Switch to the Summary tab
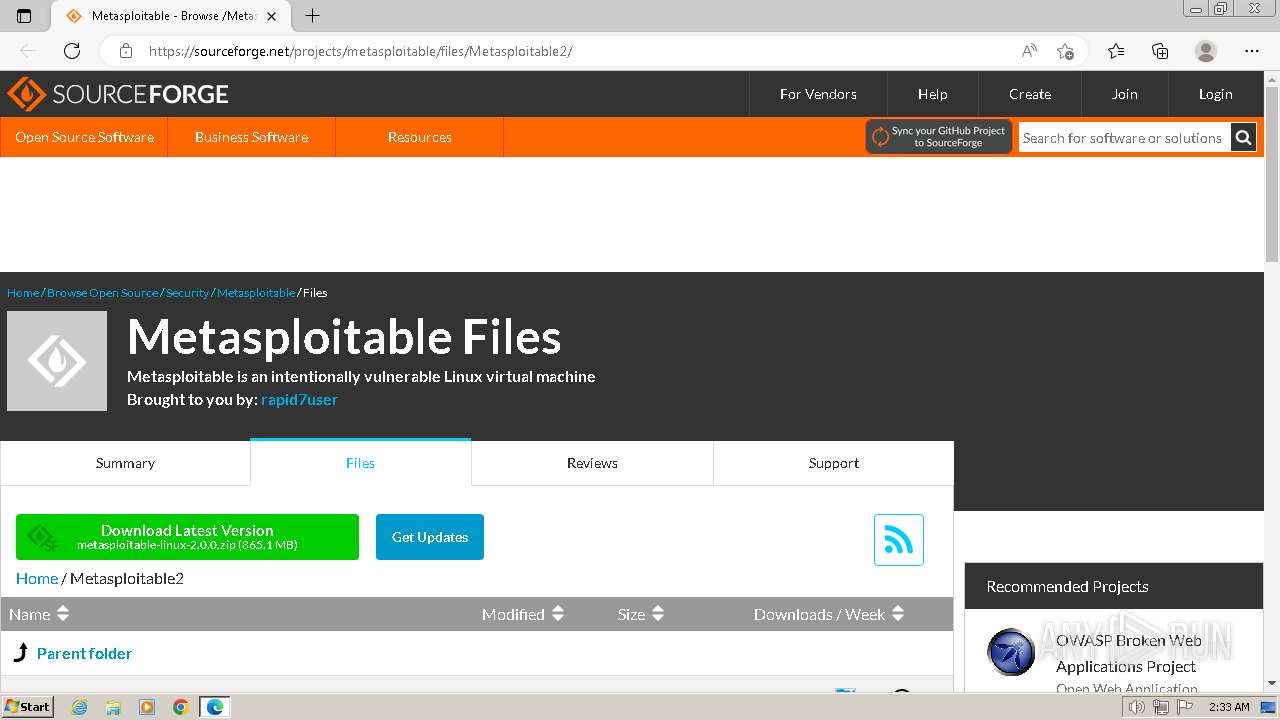This screenshot has width=1280, height=720. (x=125, y=463)
